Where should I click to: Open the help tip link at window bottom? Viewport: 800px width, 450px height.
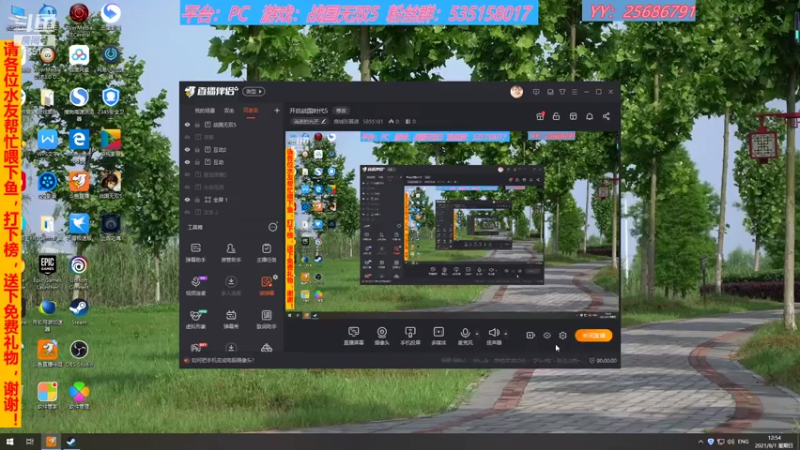pyautogui.click(x=222, y=360)
